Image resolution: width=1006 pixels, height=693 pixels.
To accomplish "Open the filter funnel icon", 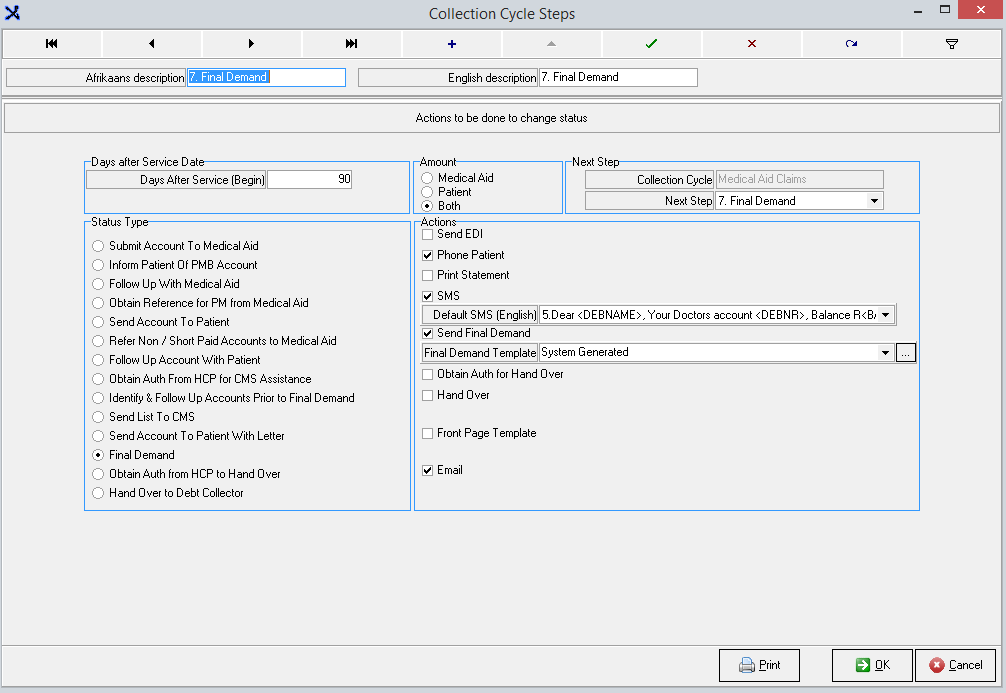I will point(952,44).
